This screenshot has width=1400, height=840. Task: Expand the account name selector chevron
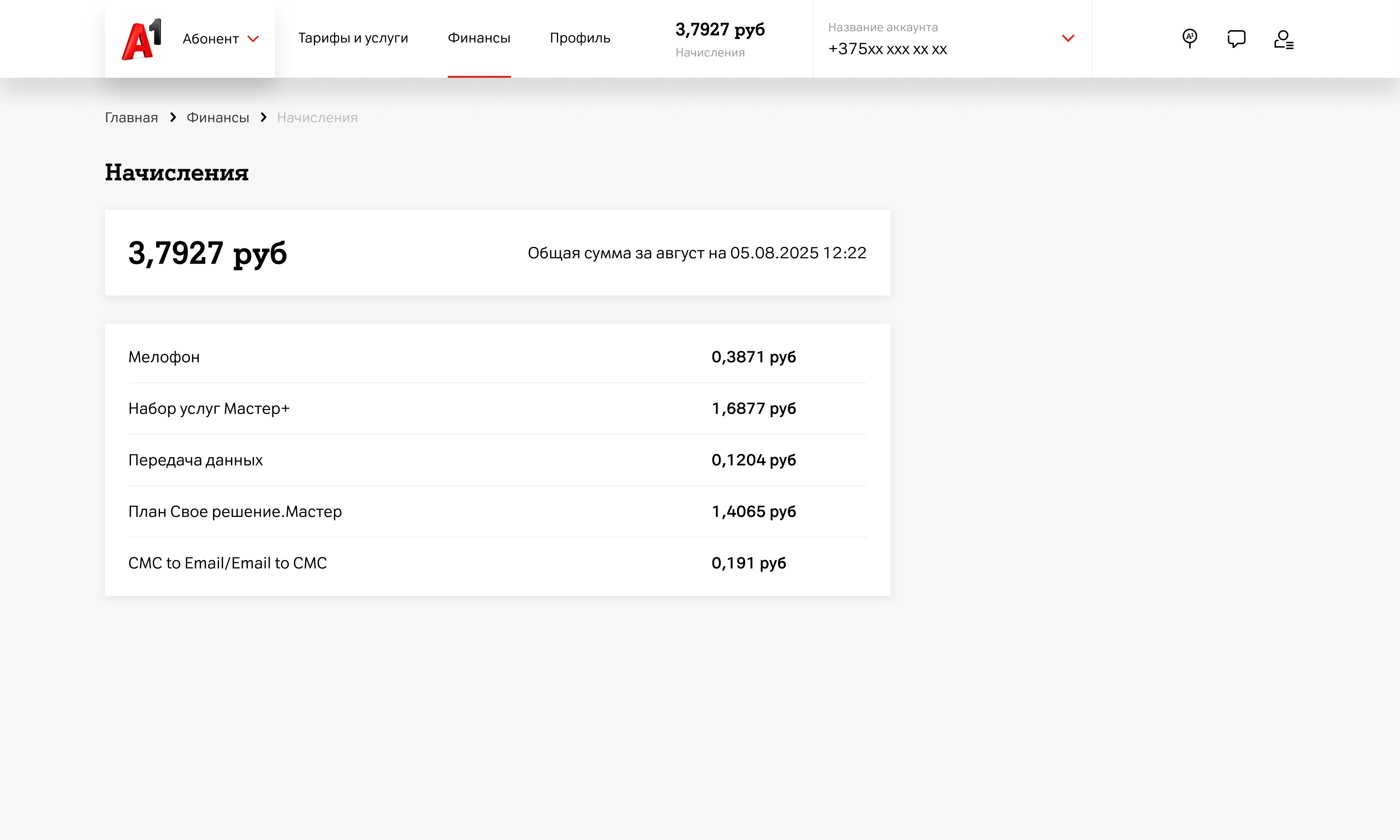(x=1067, y=38)
